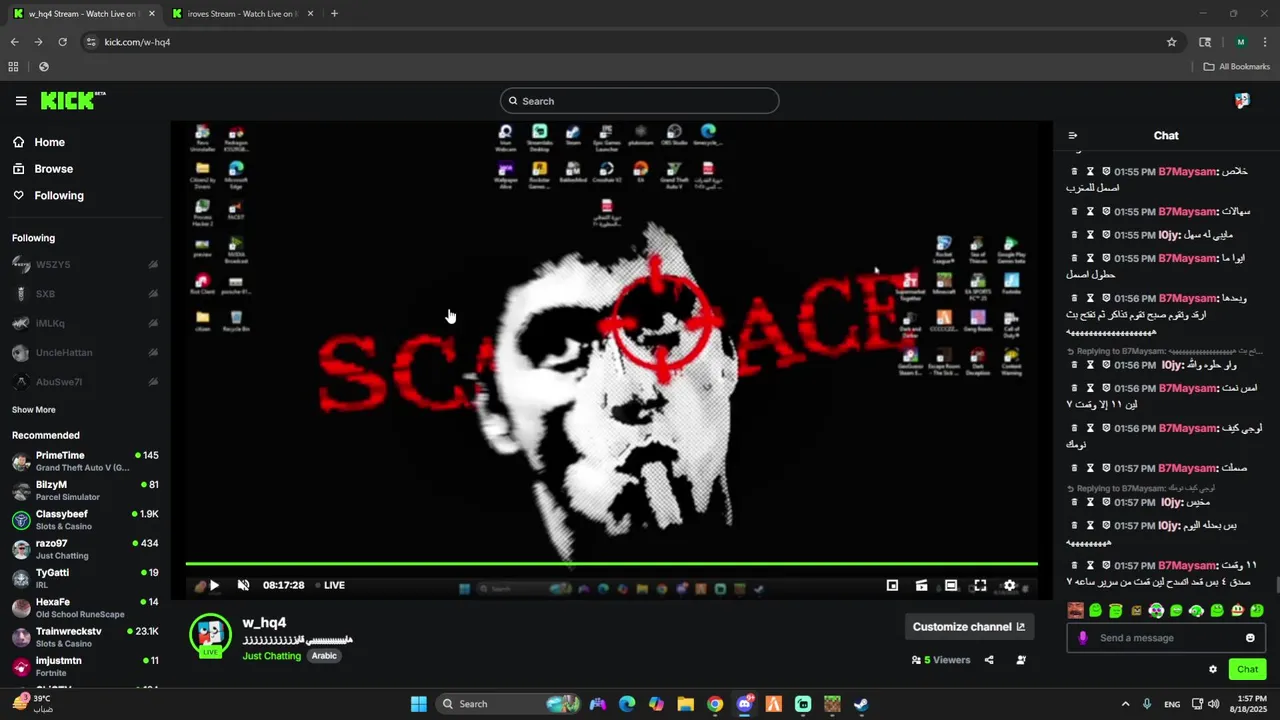
Task: Switch to the iroves Stream browser tab
Action: (x=241, y=14)
